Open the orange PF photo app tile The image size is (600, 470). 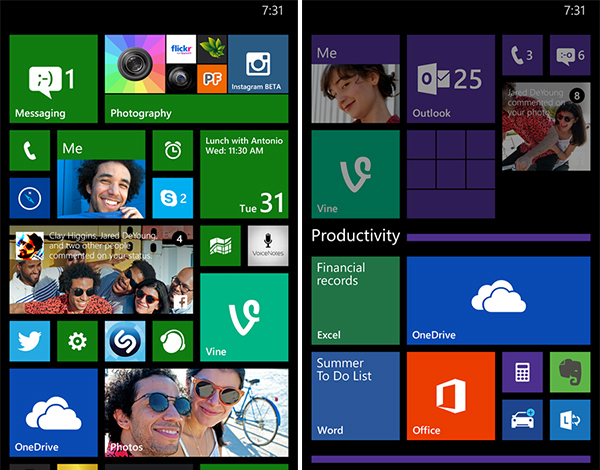point(212,79)
